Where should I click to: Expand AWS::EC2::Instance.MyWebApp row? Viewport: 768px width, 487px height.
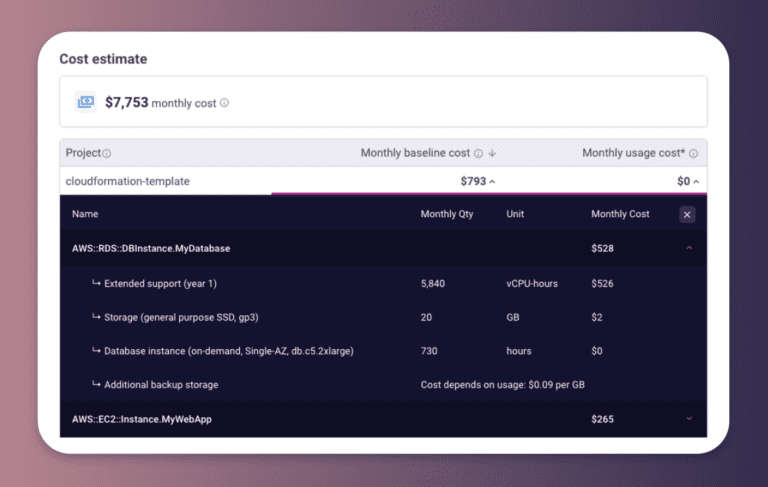pyautogui.click(x=689, y=419)
